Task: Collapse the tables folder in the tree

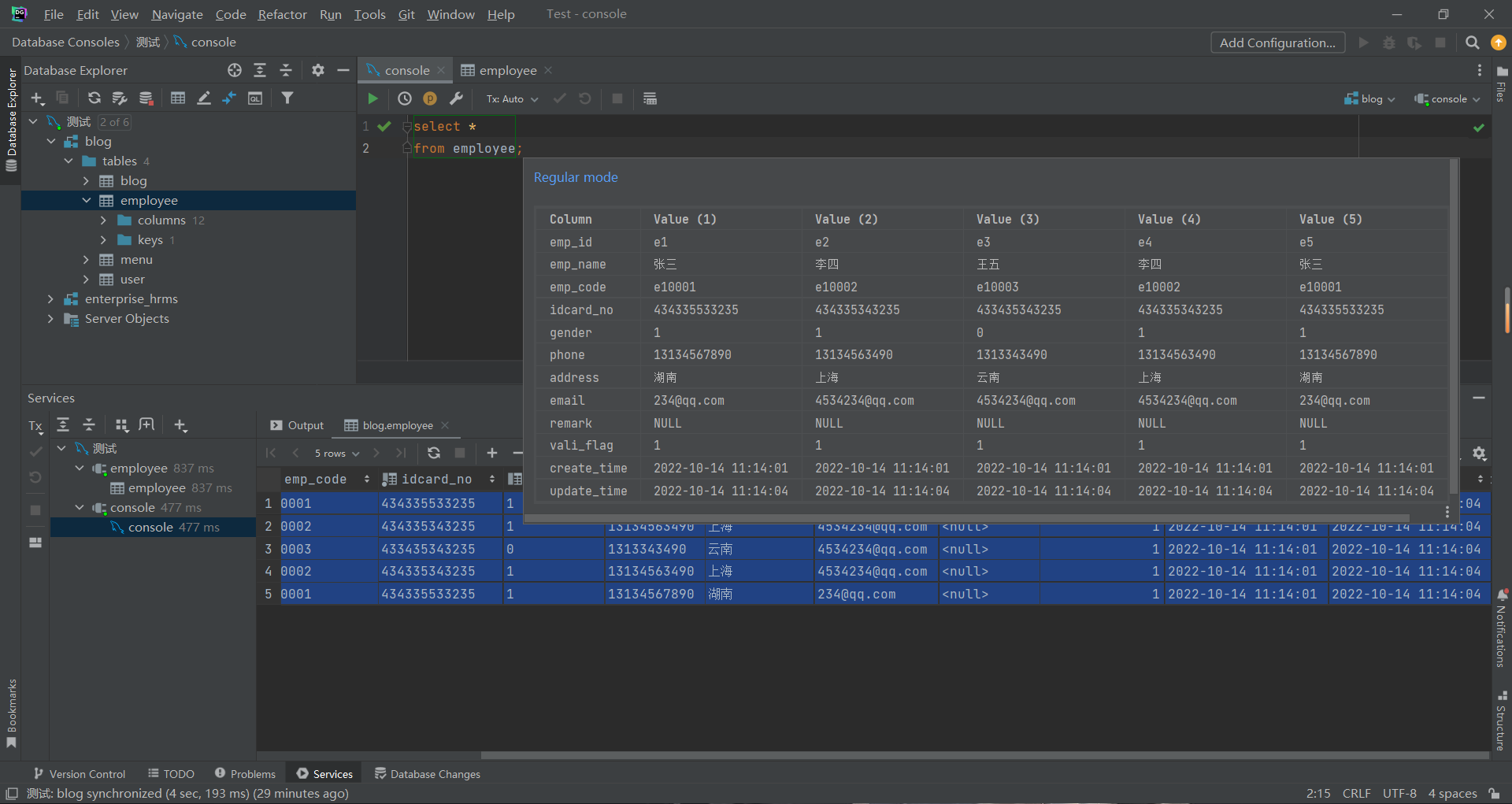Action: click(x=69, y=161)
